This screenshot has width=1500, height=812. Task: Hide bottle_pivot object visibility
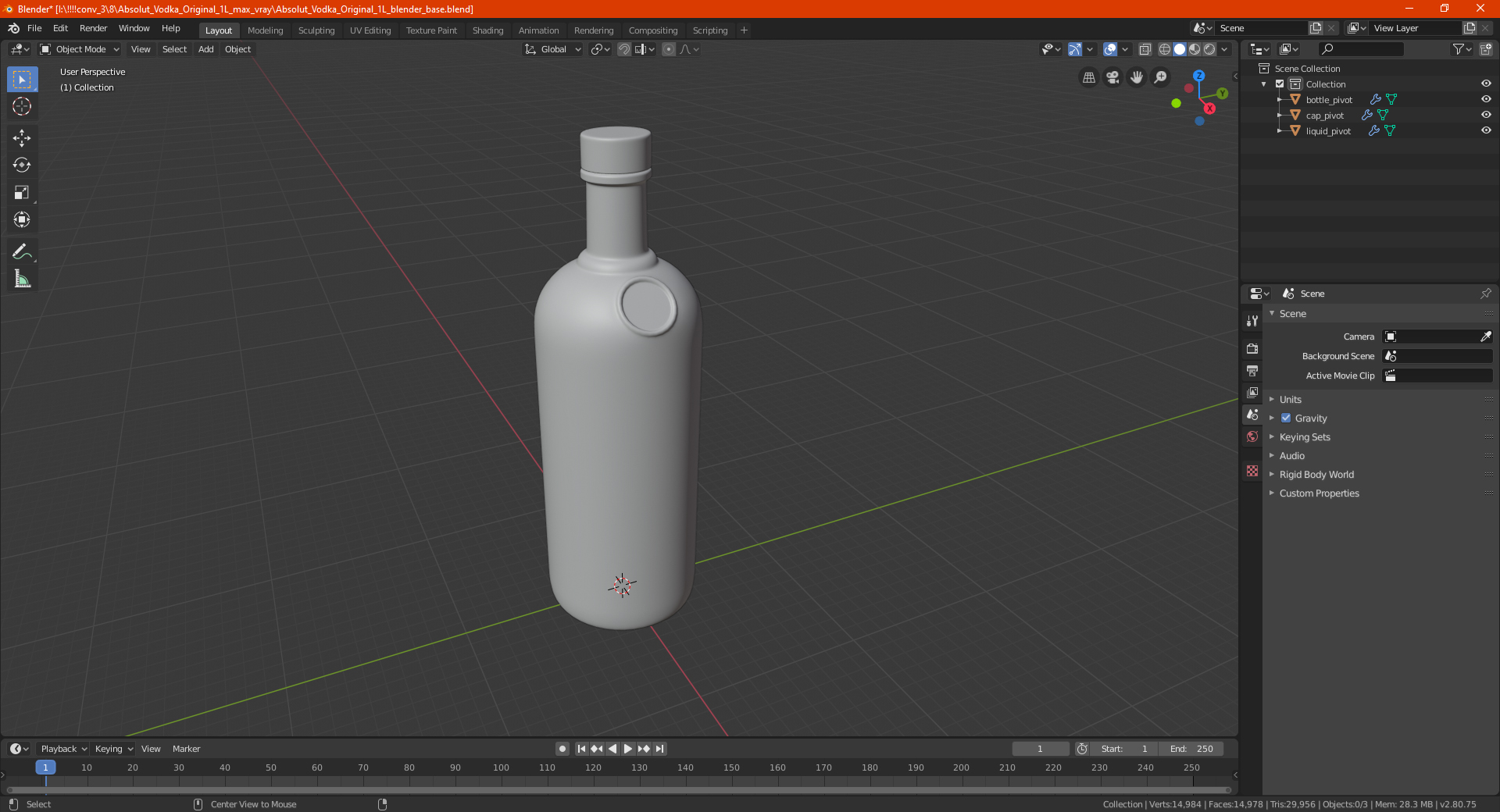click(x=1485, y=99)
